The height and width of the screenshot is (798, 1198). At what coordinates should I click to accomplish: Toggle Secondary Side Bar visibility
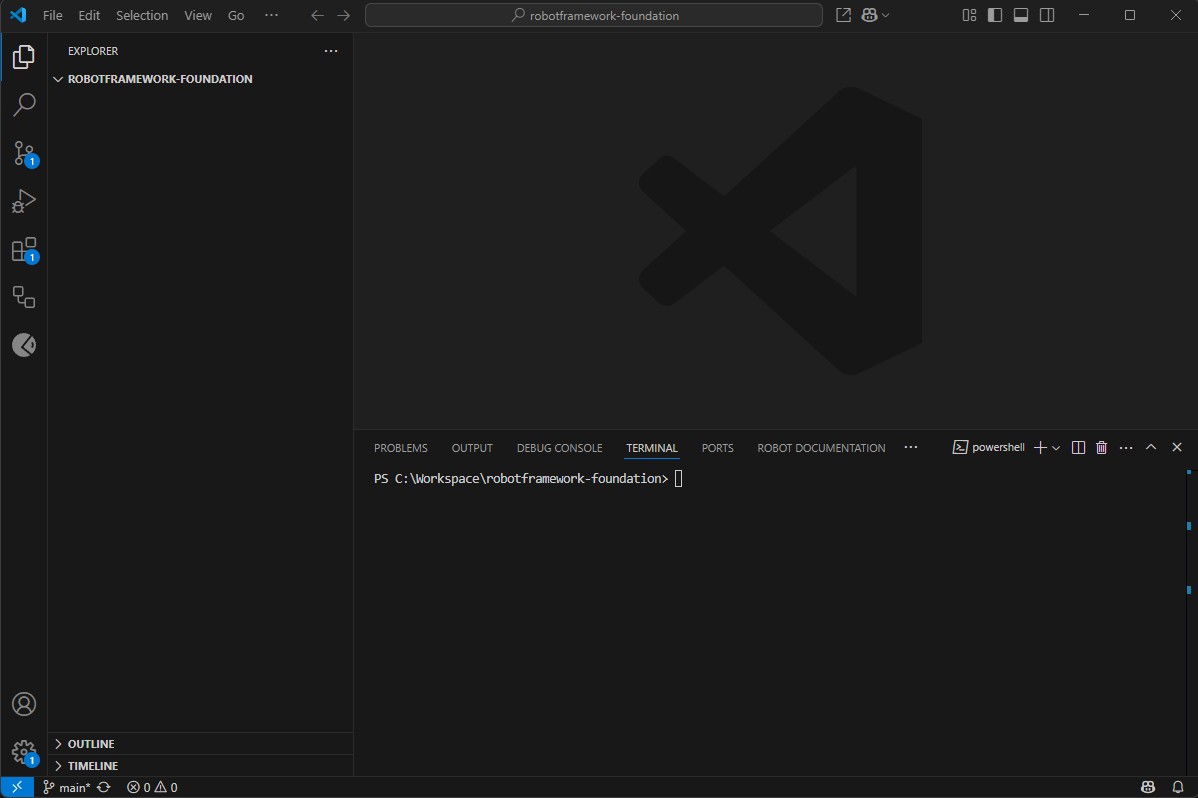coord(1047,15)
